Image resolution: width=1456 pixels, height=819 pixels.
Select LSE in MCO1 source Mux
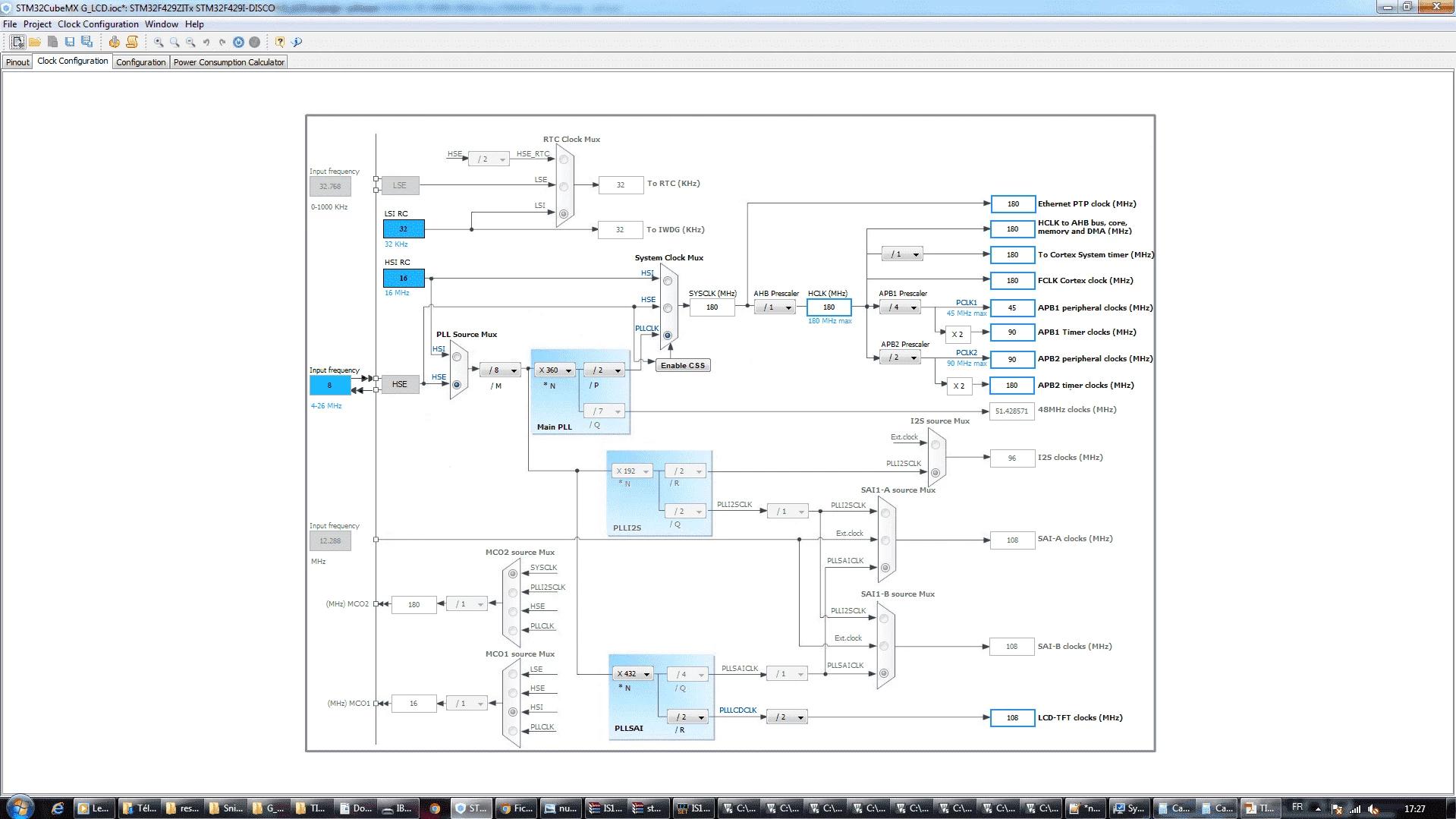point(513,674)
